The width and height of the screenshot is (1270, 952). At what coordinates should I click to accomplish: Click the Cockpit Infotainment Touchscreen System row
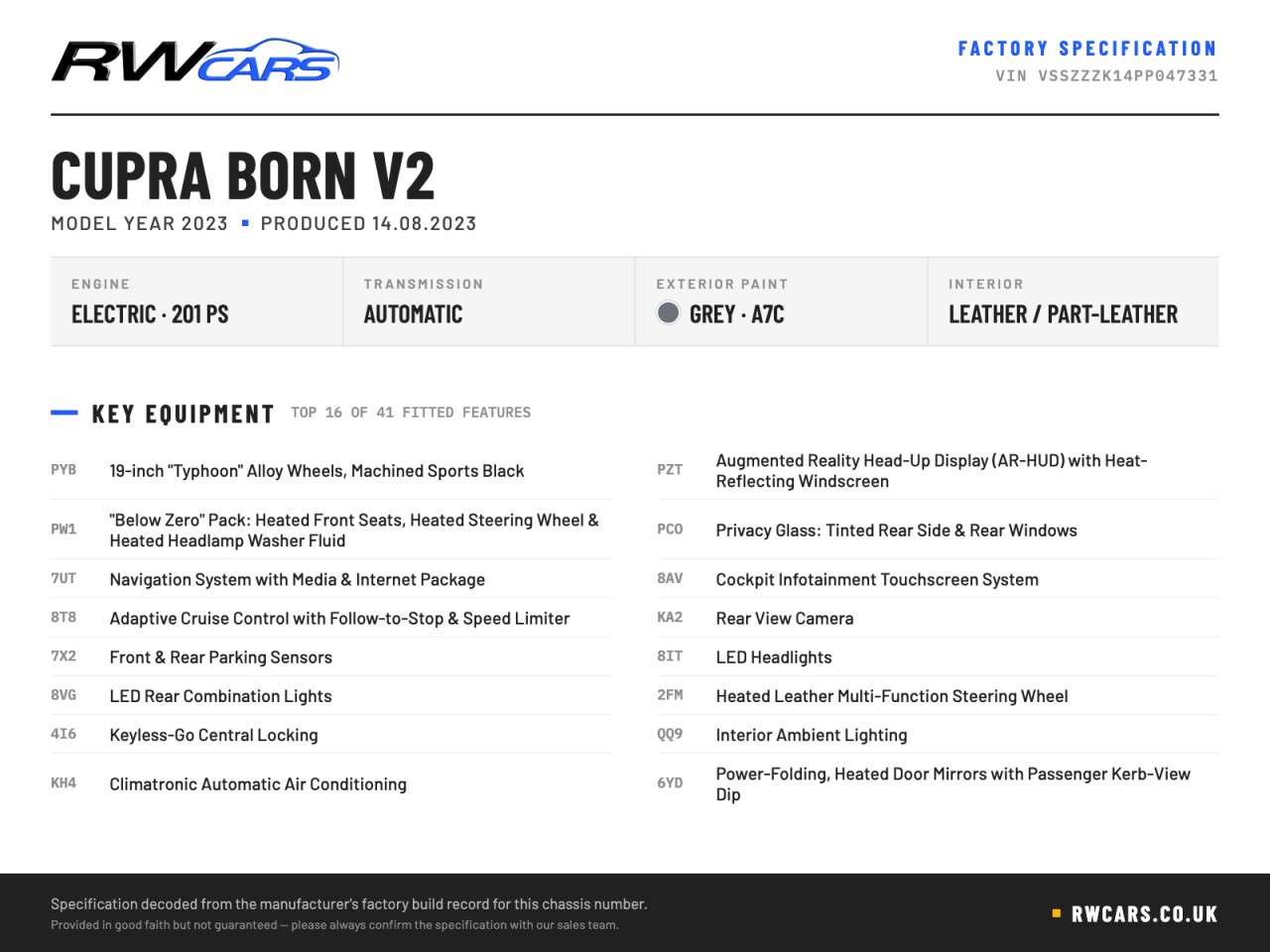(x=938, y=579)
